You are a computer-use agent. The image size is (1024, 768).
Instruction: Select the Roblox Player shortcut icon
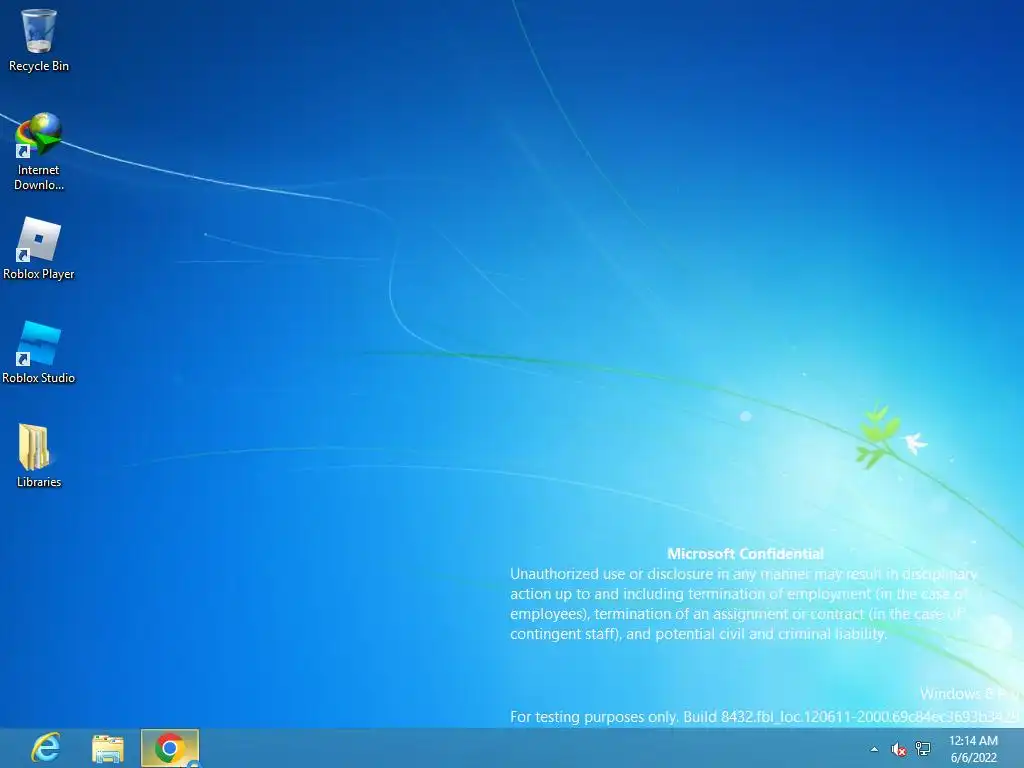39,239
